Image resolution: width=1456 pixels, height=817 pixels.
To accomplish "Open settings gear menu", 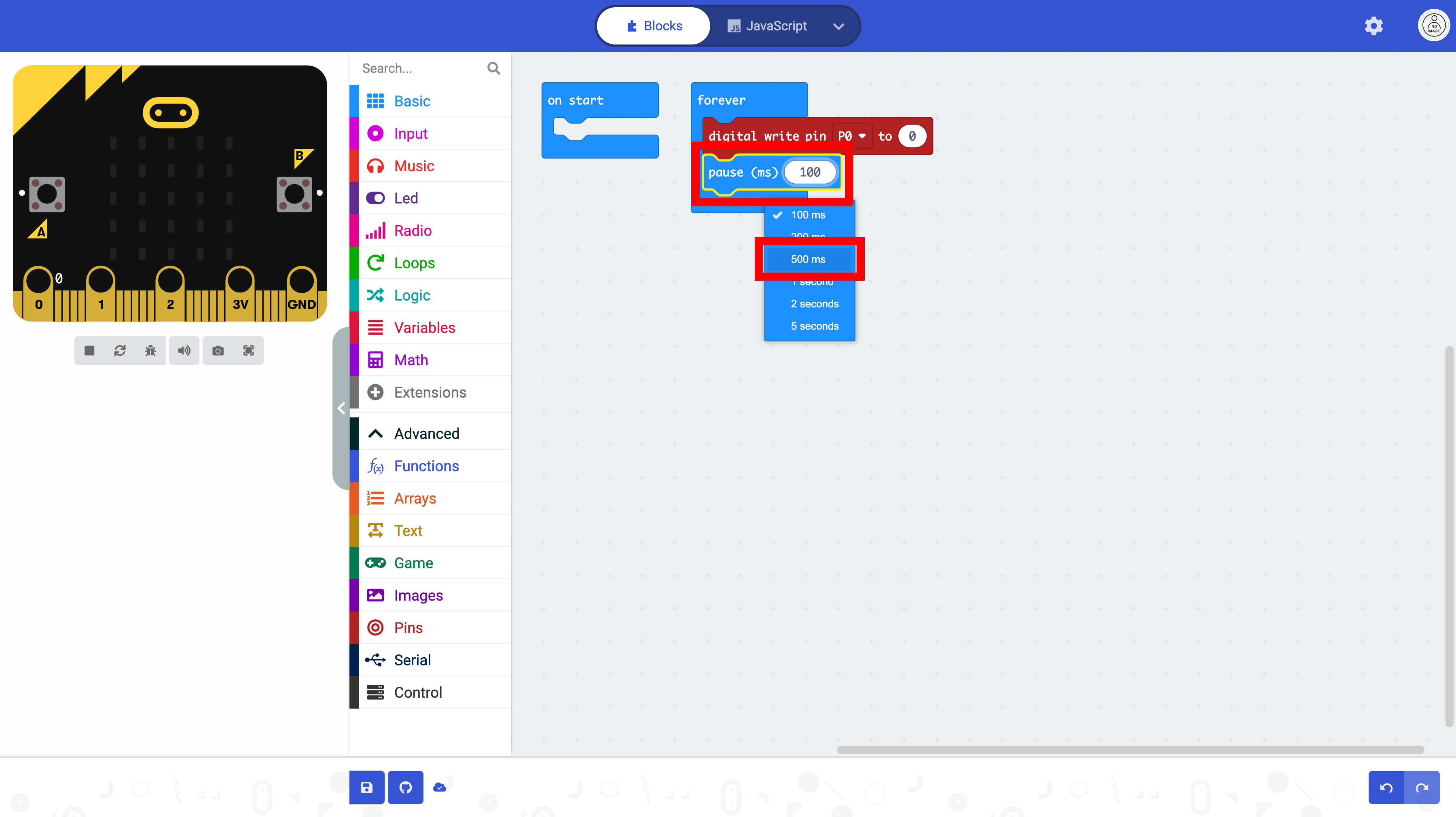I will coord(1373,26).
